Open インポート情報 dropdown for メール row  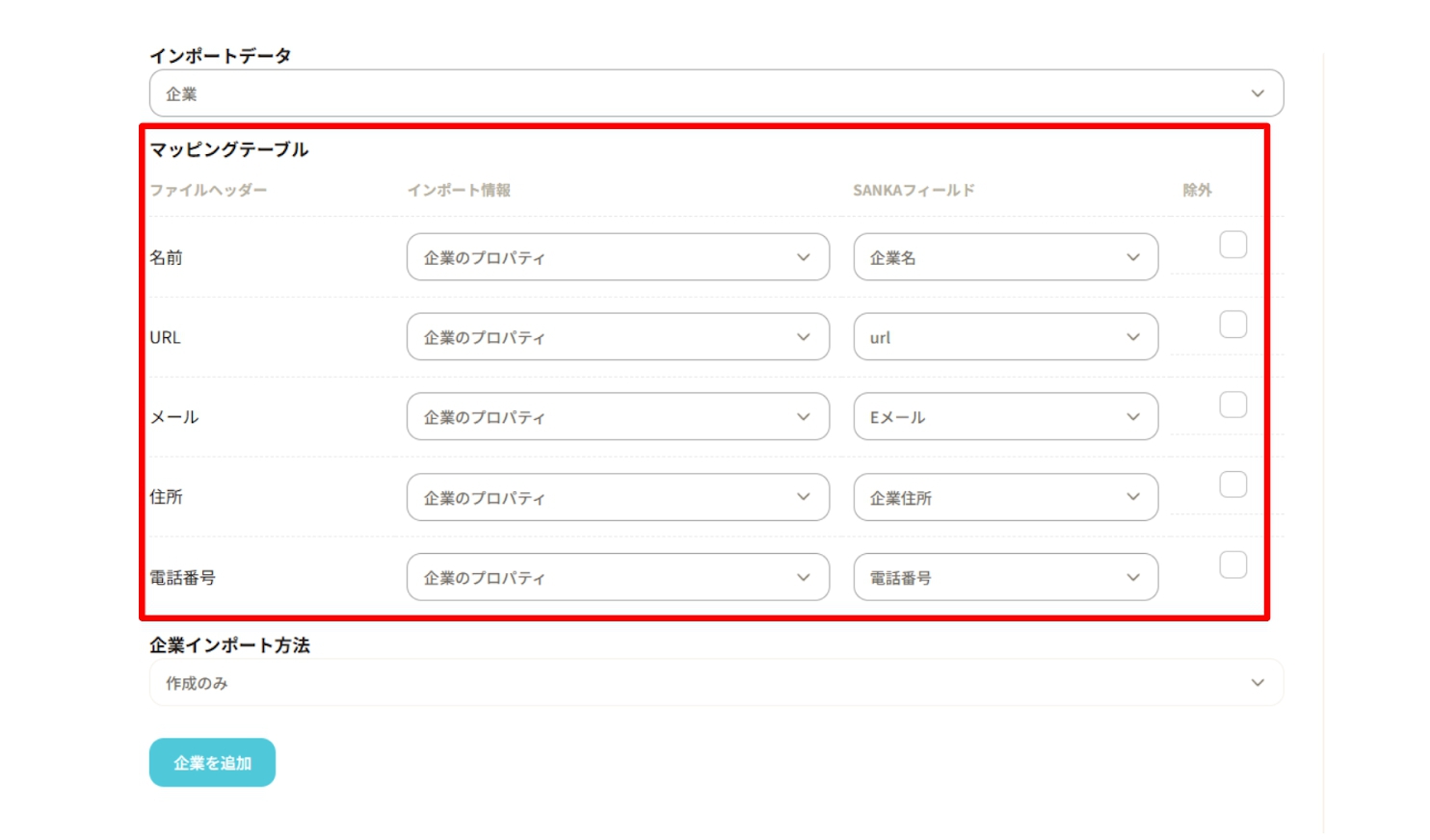click(x=617, y=417)
